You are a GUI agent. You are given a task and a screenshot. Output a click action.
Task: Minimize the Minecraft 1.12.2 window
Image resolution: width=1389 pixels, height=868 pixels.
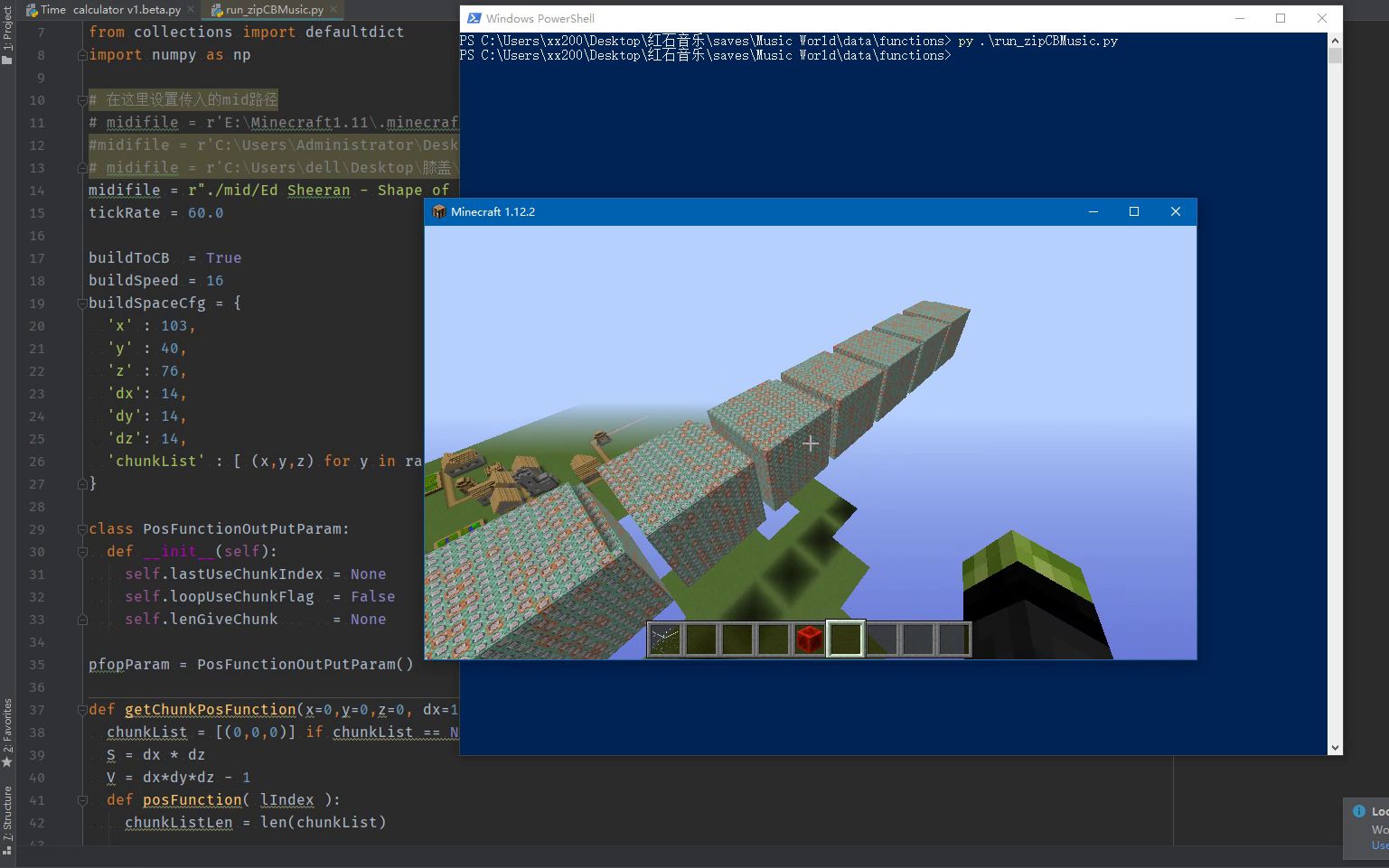click(x=1093, y=211)
